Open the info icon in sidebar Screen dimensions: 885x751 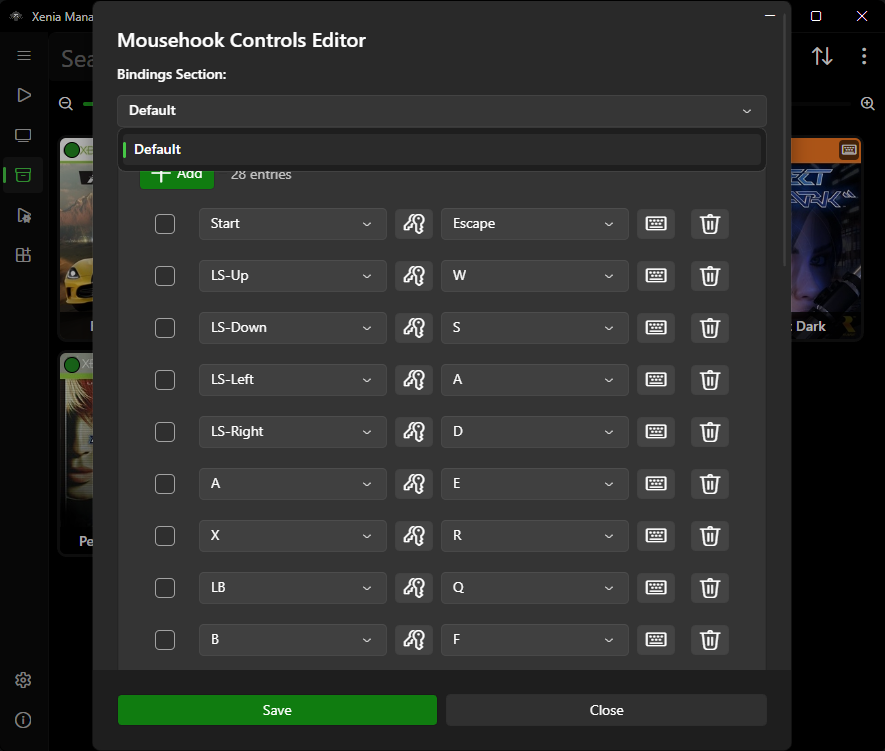pos(23,720)
